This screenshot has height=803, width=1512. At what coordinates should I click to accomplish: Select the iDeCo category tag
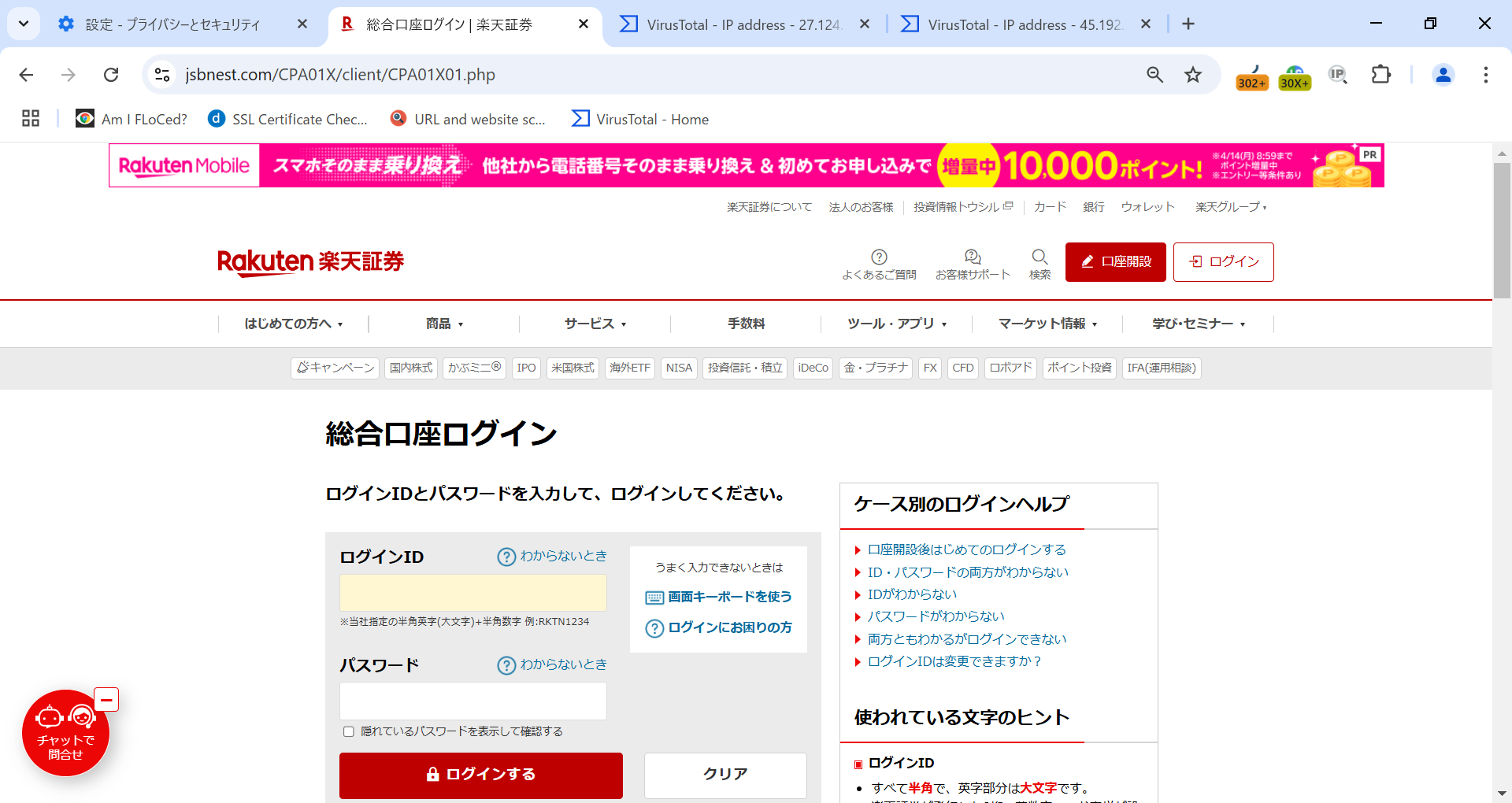click(813, 368)
